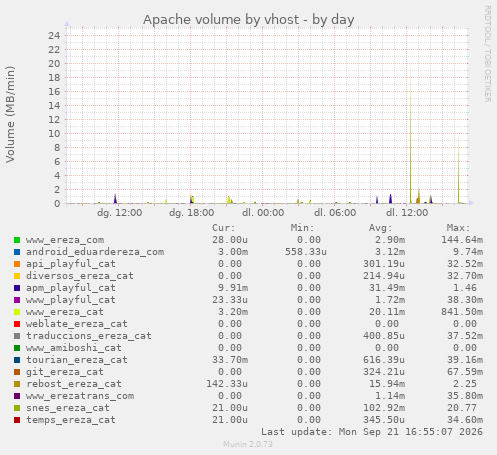Click the tourian_ereza_cat navy swatch
Viewport: 497px width, 455px height.
pyautogui.click(x=17, y=360)
